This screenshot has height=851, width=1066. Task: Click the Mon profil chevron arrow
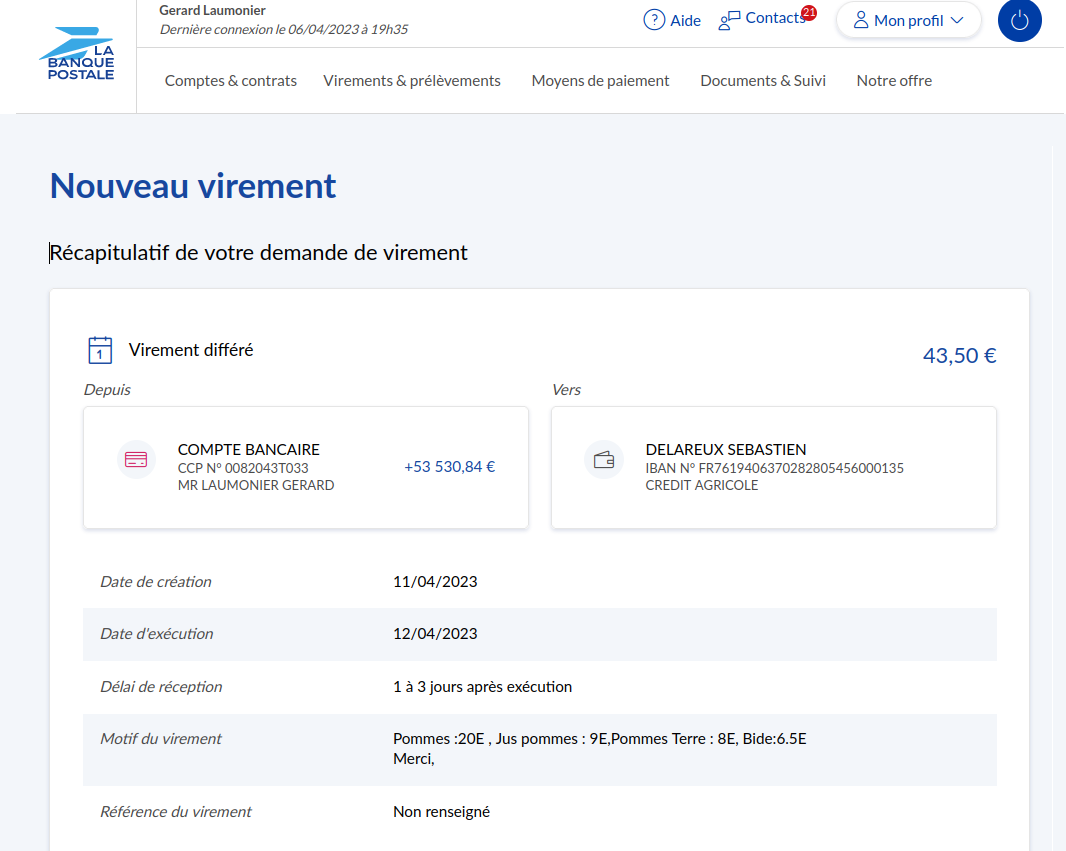point(957,20)
